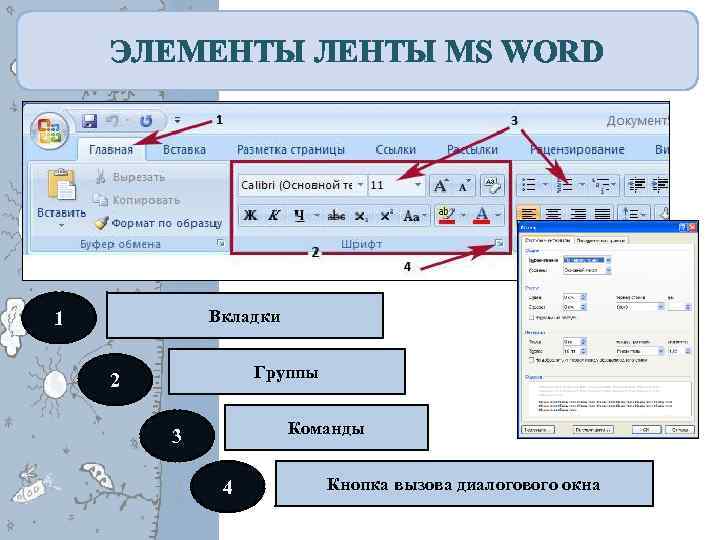Click the Clear Formatting eraser icon

[x=492, y=185]
